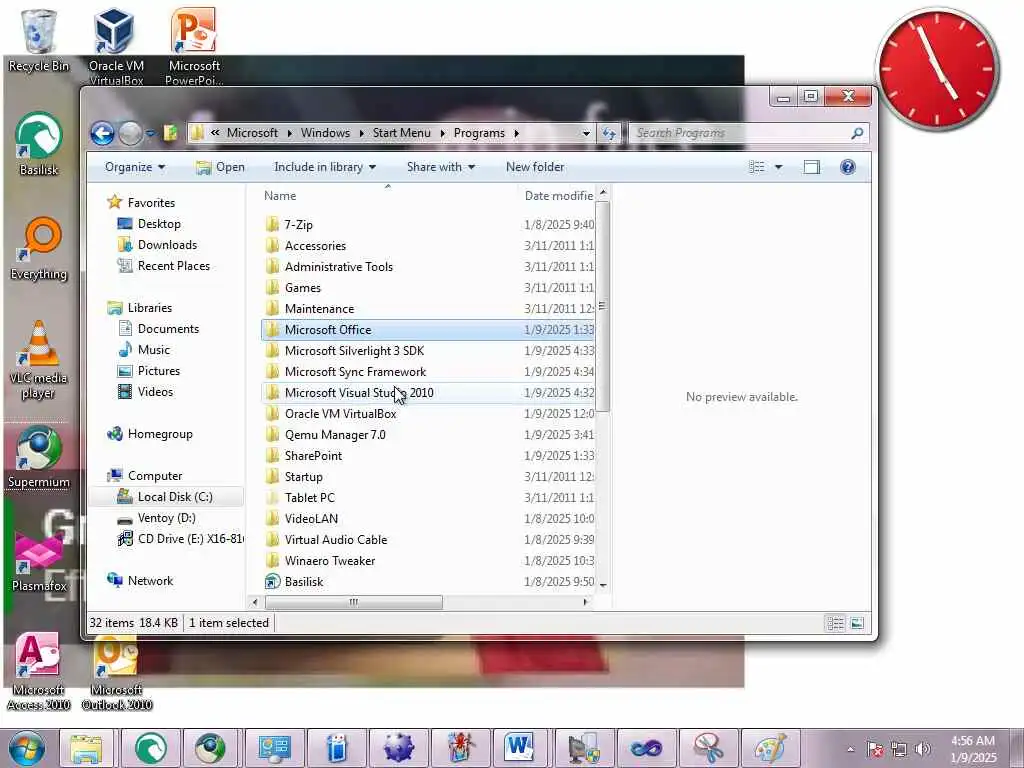Viewport: 1024px width, 768px height.
Task: Refresh the Programs folder view
Action: 609,133
